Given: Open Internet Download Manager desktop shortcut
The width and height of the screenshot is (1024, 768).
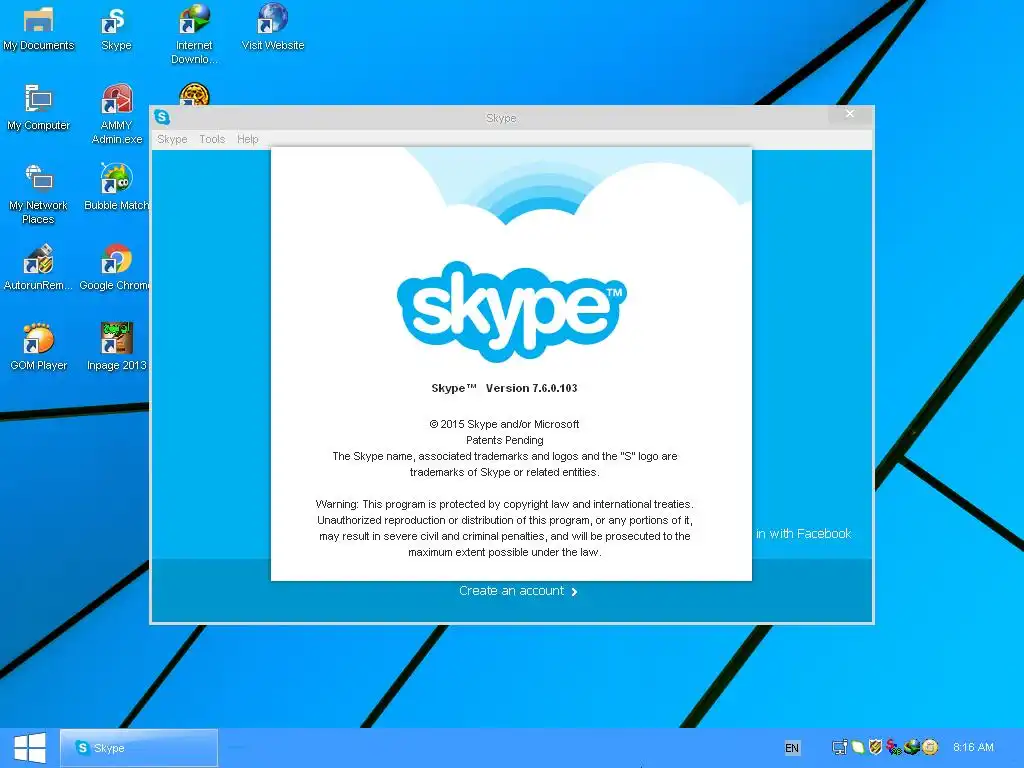Looking at the screenshot, I should 194,34.
